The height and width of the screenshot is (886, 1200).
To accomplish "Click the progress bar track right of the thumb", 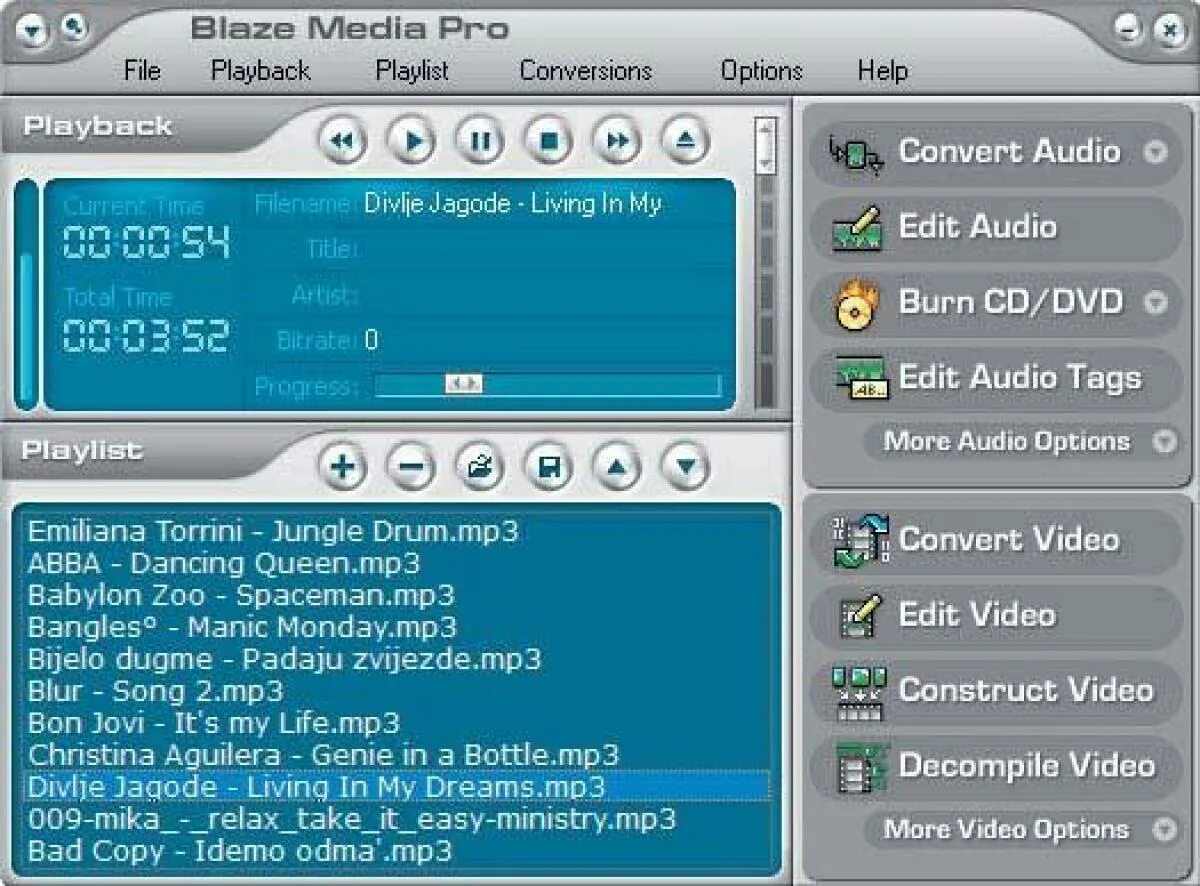I will (x=600, y=385).
